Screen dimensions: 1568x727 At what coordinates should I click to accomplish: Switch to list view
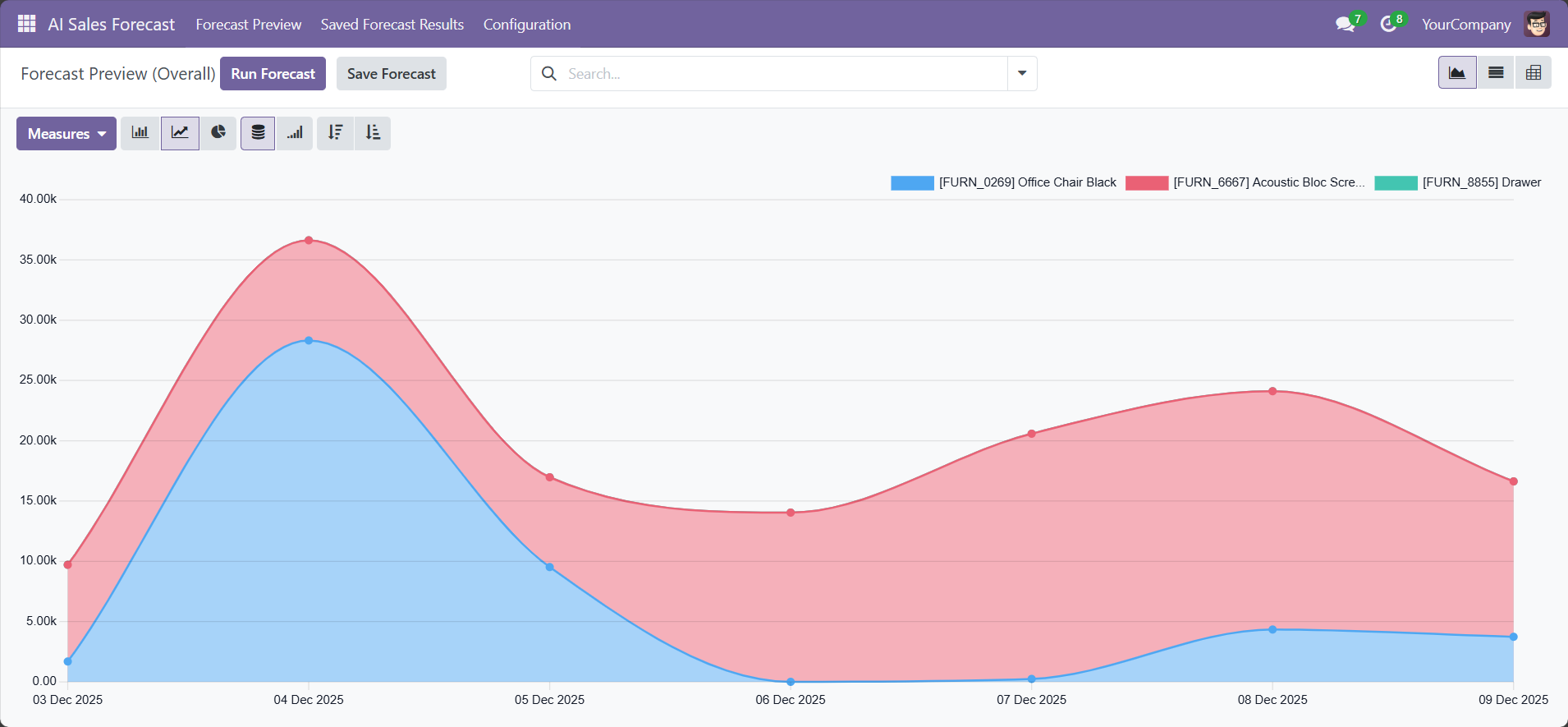[x=1496, y=73]
